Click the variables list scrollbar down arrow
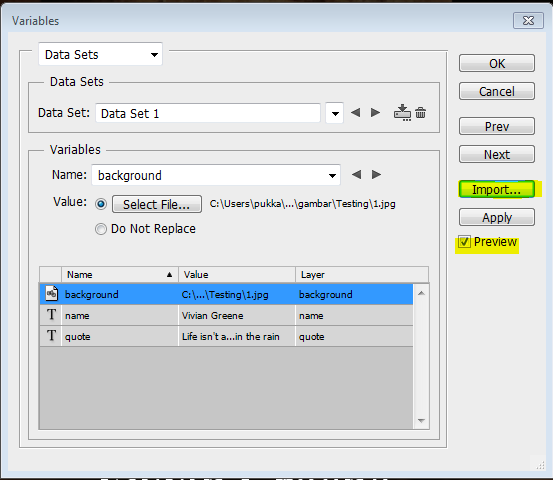The image size is (553, 480). tap(421, 420)
